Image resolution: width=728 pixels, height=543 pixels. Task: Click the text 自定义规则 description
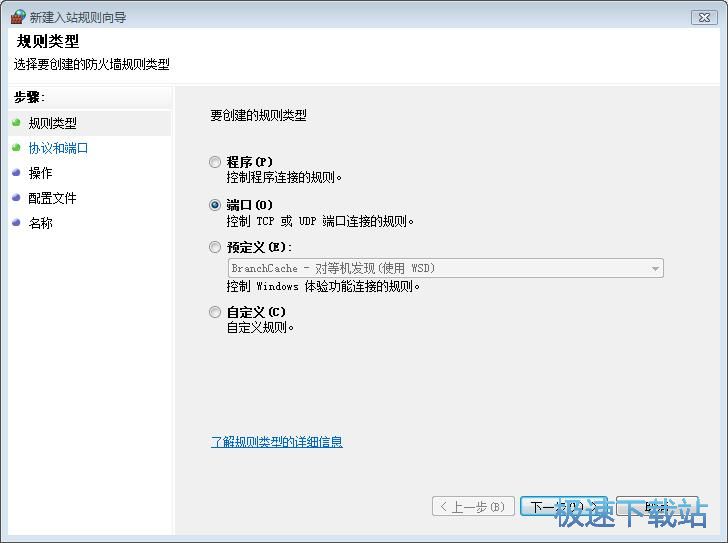point(260,328)
